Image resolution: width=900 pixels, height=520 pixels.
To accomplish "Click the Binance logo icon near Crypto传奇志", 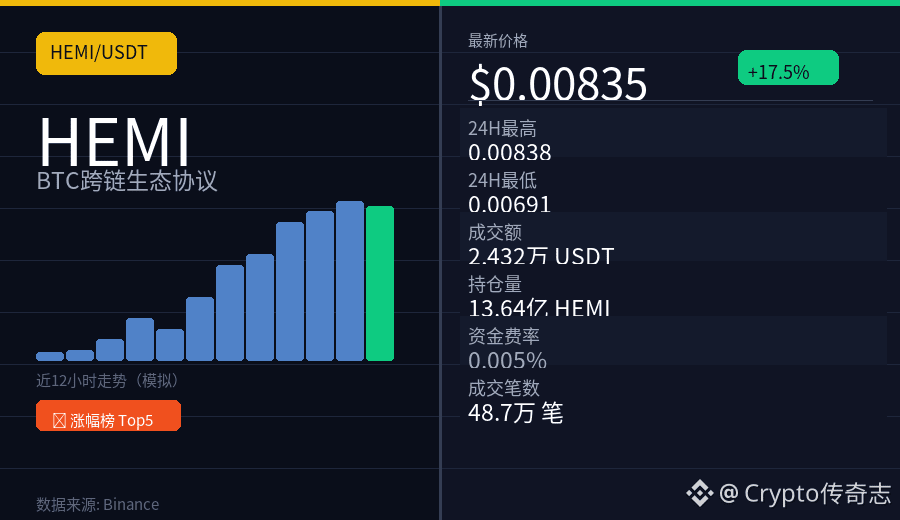I will click(x=700, y=493).
